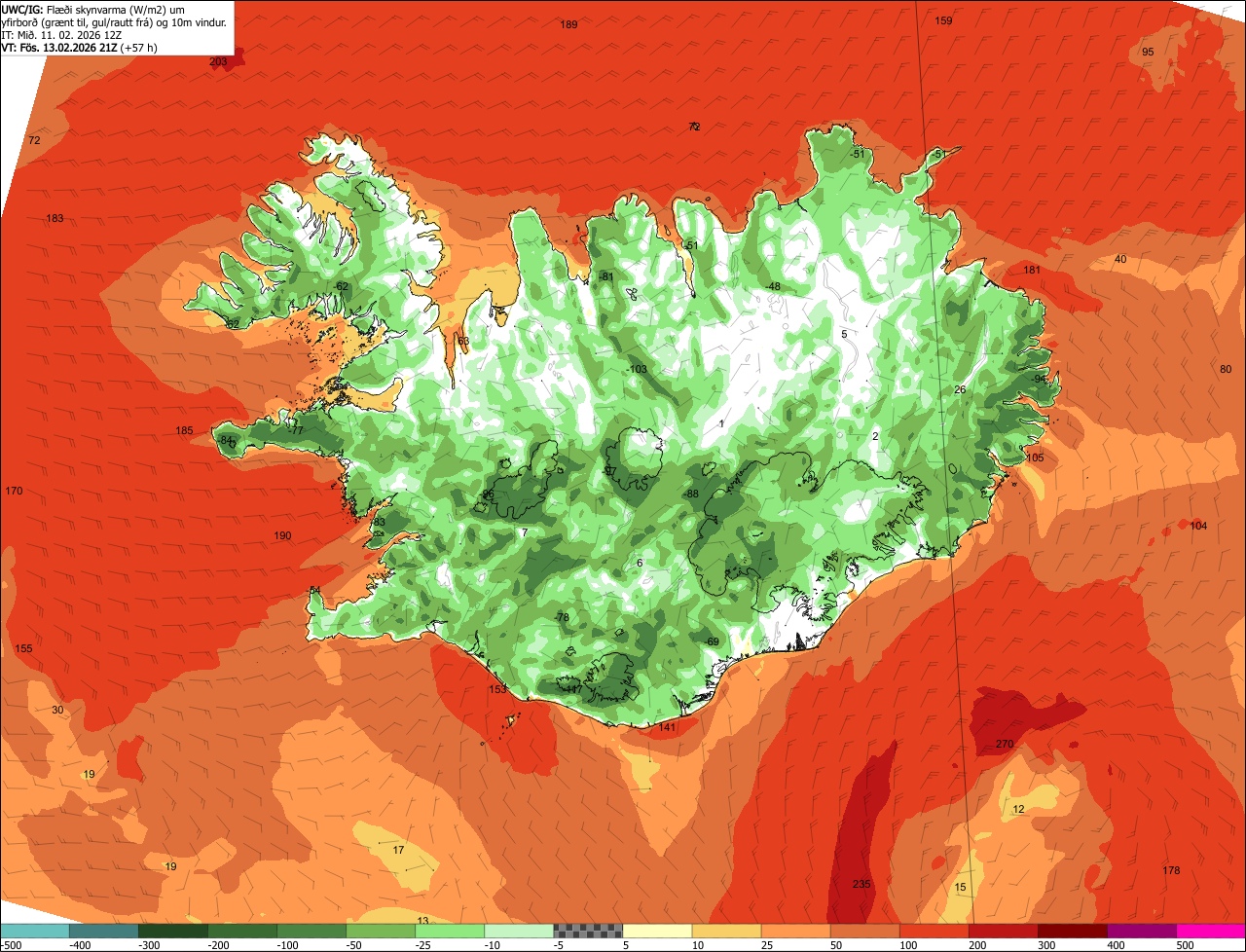Image resolution: width=1246 pixels, height=952 pixels.
Task: Click the value 178 in the bottom right
Action: point(1171,870)
